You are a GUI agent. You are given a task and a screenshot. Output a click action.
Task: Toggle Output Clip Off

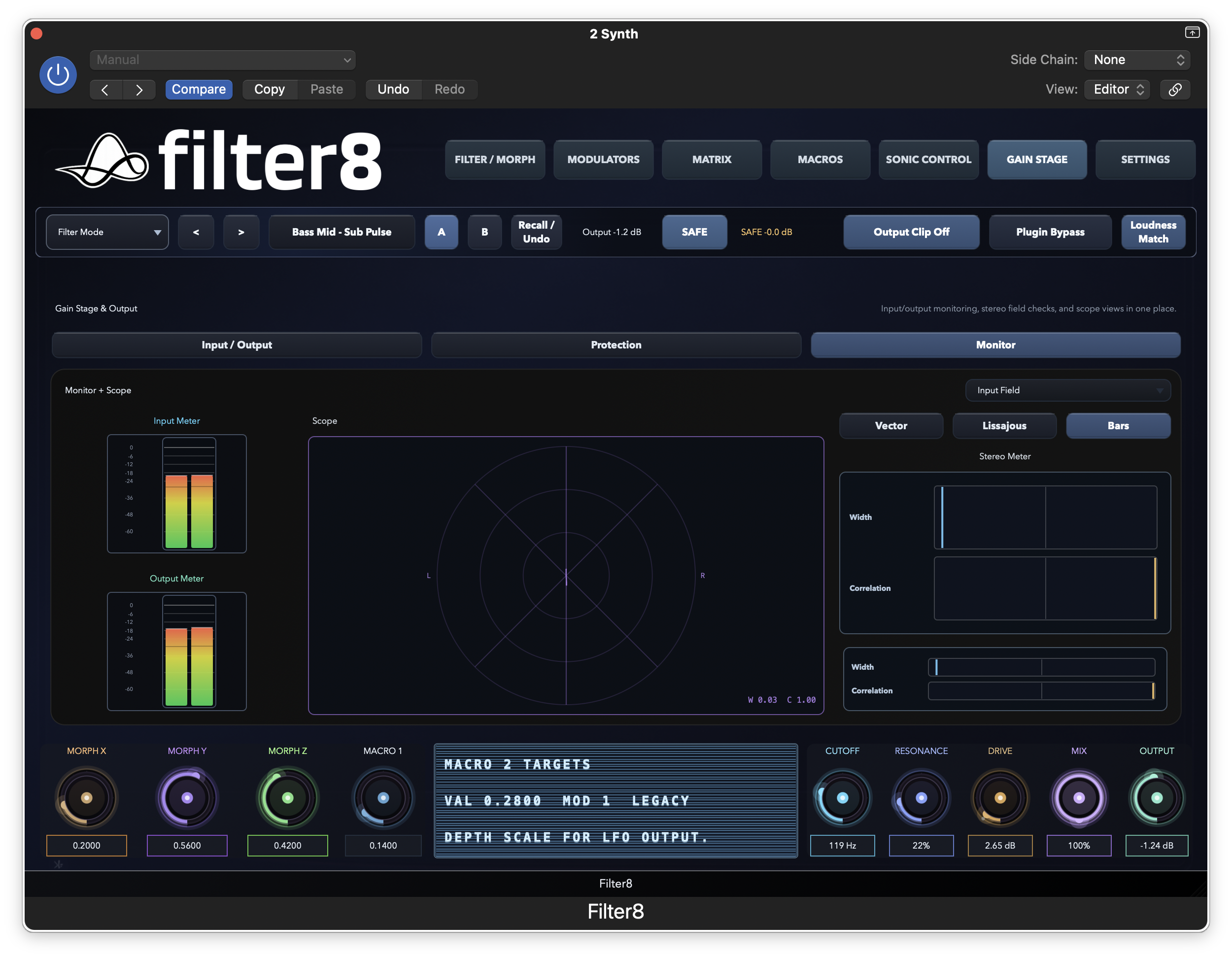[x=911, y=232]
